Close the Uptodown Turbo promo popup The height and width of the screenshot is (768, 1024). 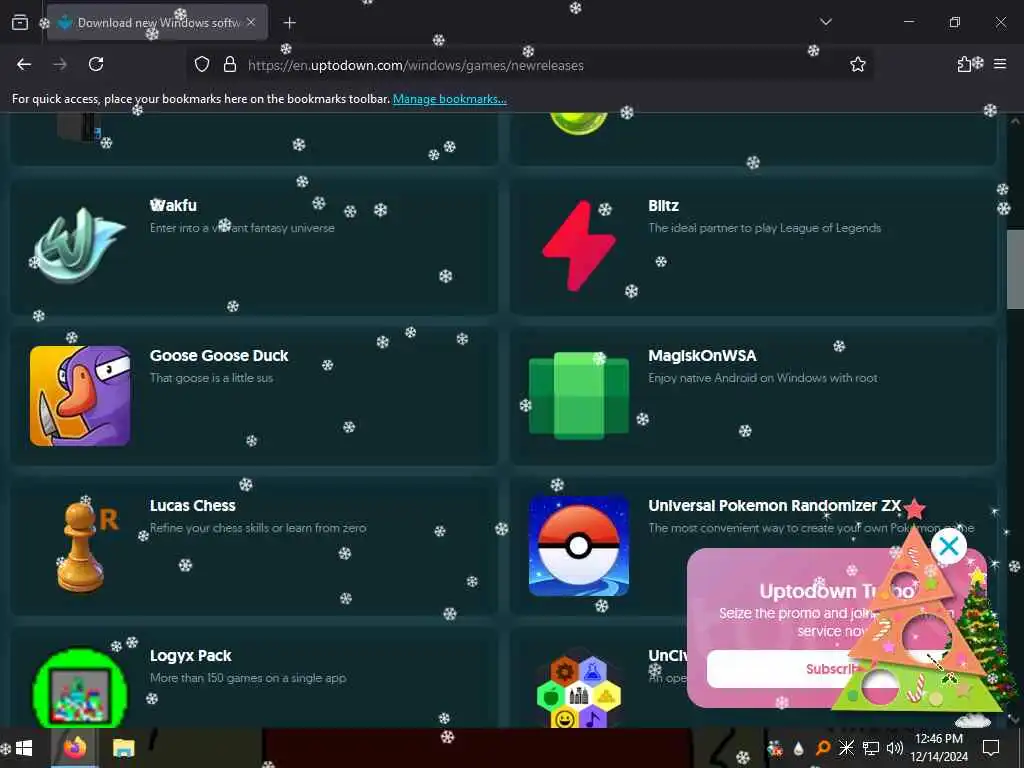click(949, 546)
